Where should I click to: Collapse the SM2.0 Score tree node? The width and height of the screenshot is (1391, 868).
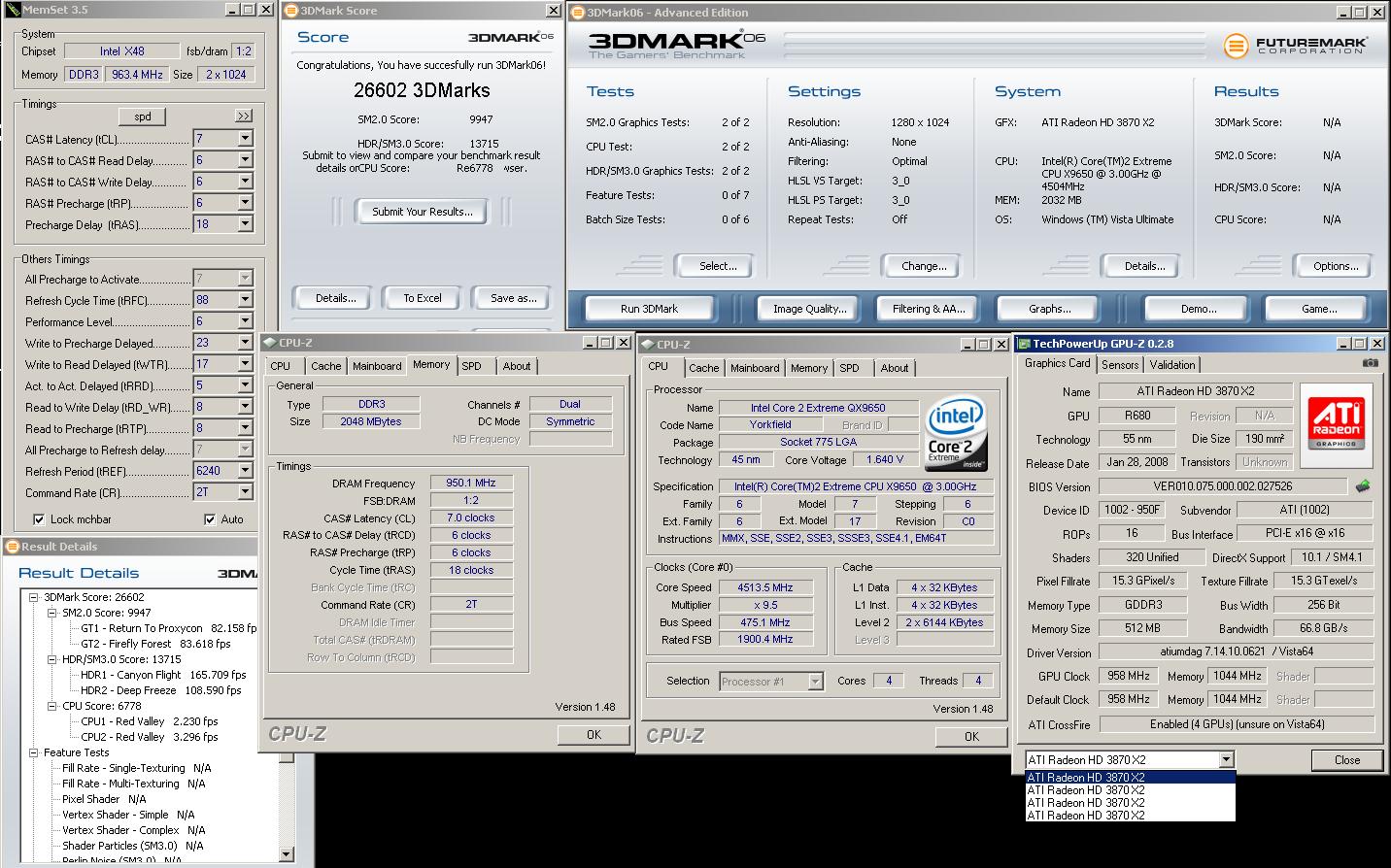coord(52,613)
